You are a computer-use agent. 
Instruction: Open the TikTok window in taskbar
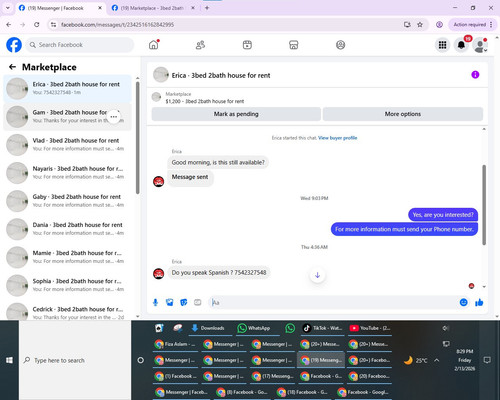point(323,328)
